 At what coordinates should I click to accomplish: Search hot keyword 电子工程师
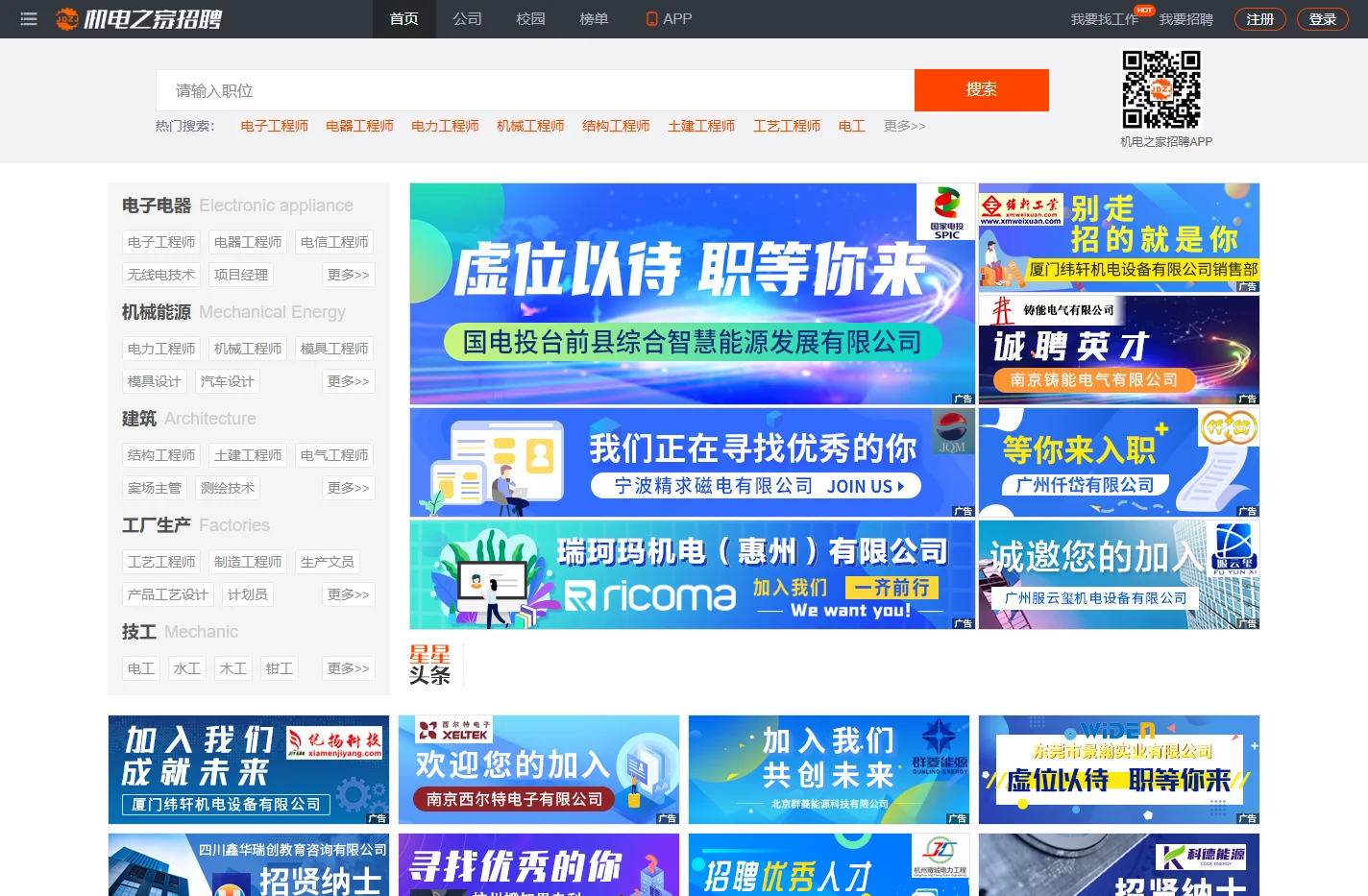click(x=275, y=126)
